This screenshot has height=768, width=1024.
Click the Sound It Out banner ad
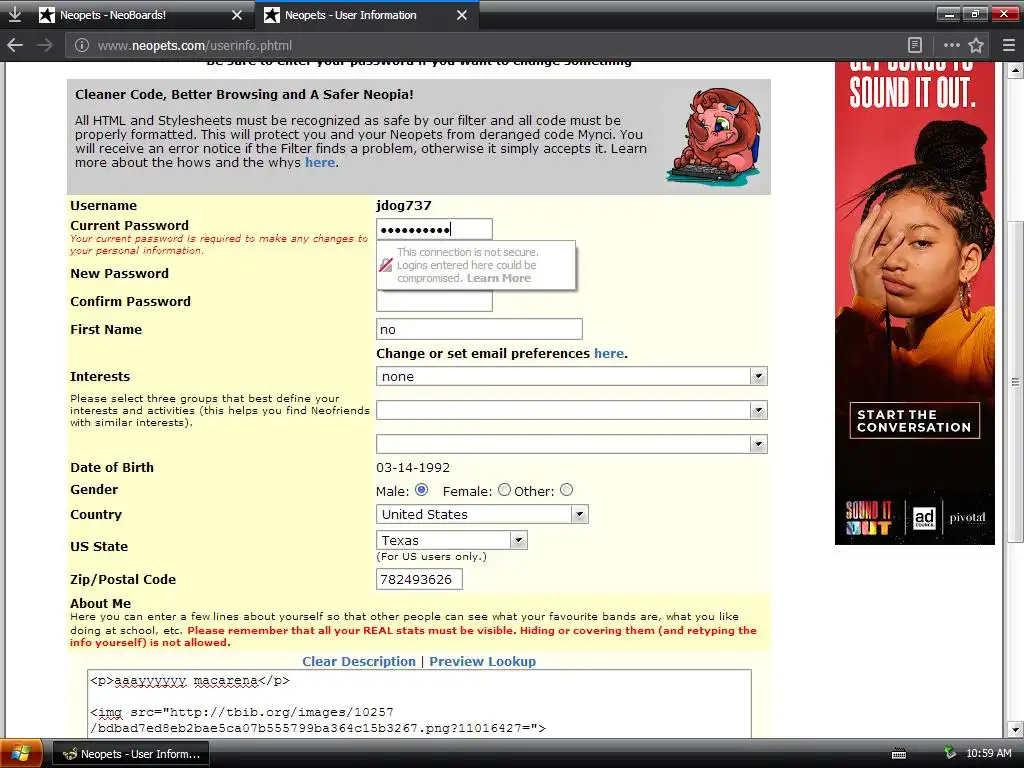[914, 303]
